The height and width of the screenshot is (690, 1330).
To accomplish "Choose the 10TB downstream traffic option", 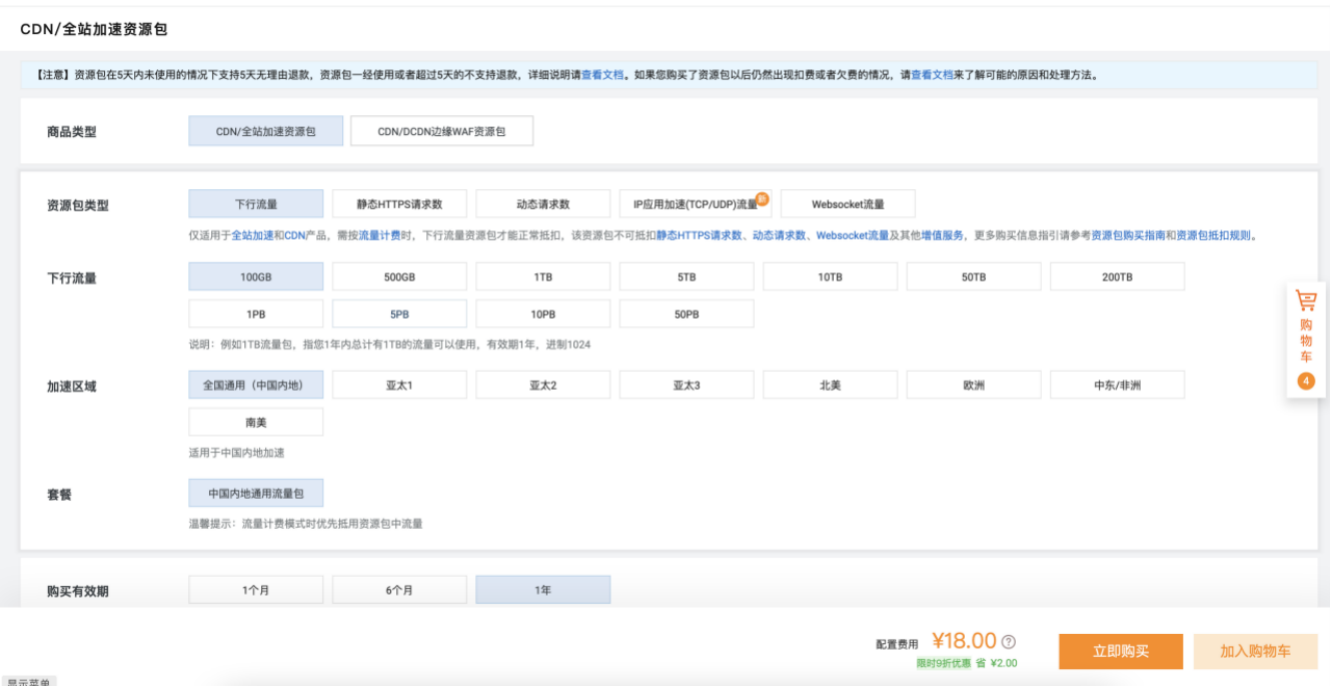I will coord(832,276).
